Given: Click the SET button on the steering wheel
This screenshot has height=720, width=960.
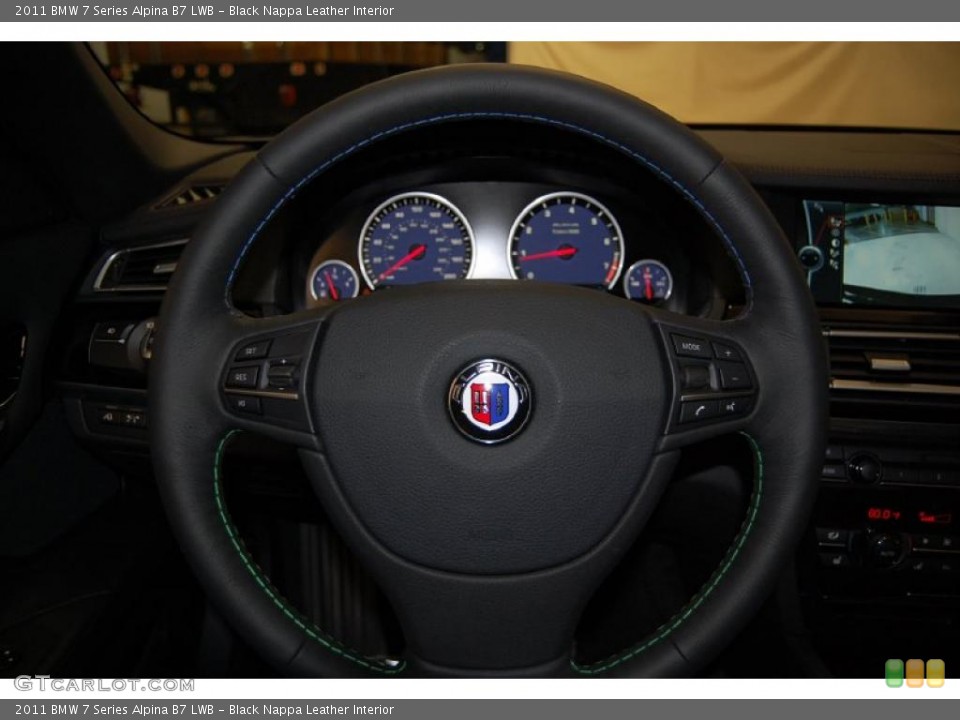Looking at the screenshot, I should pos(252,351).
